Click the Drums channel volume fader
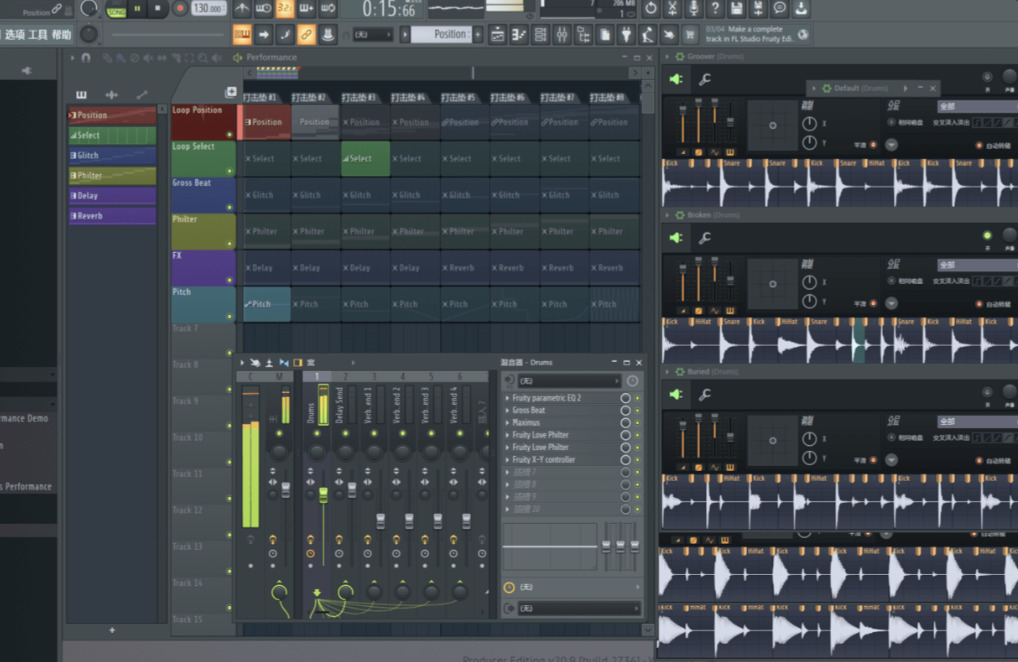The width and height of the screenshot is (1018, 662). pyautogui.click(x=323, y=495)
